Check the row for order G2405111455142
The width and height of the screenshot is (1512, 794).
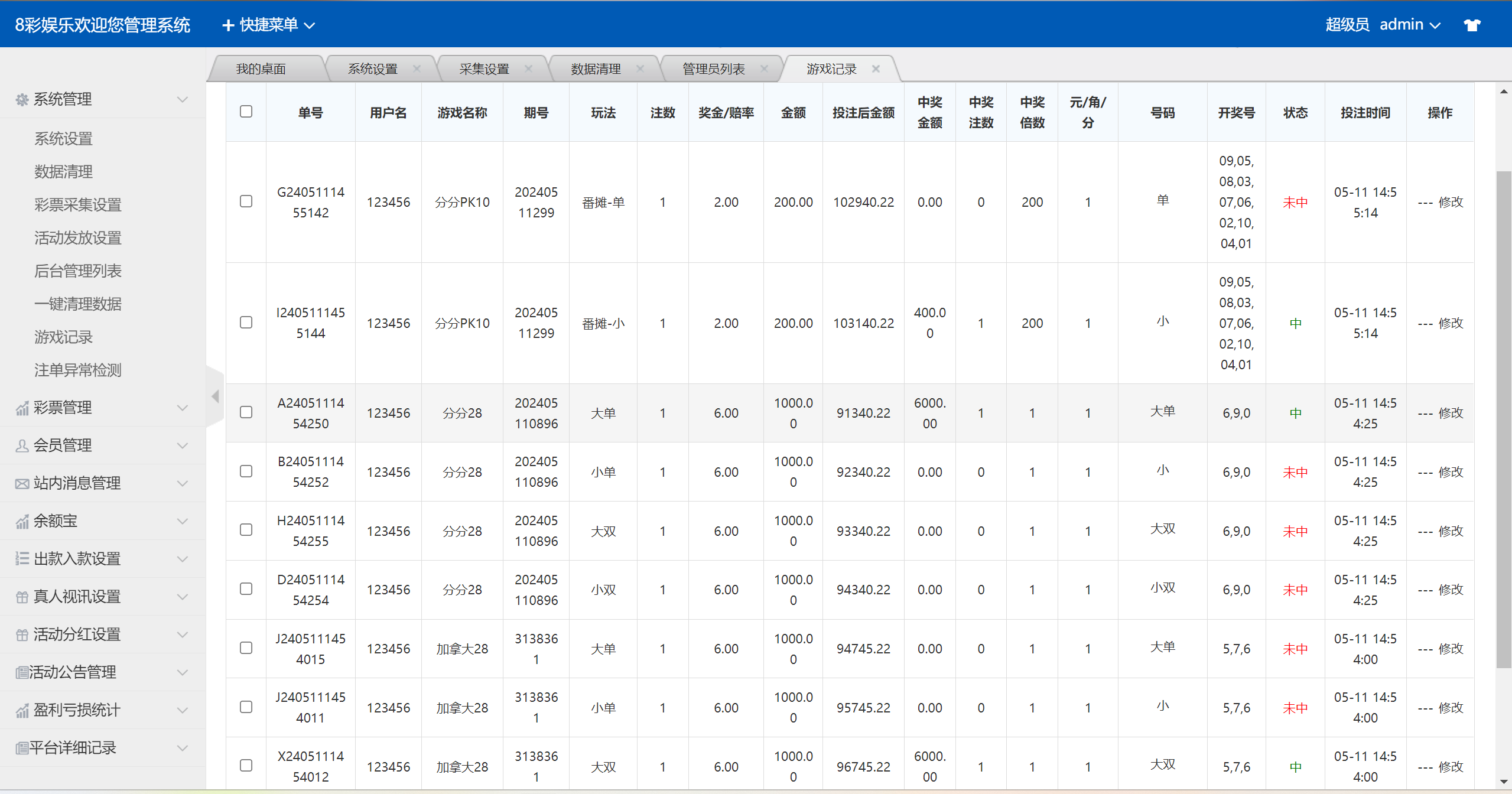click(x=246, y=201)
